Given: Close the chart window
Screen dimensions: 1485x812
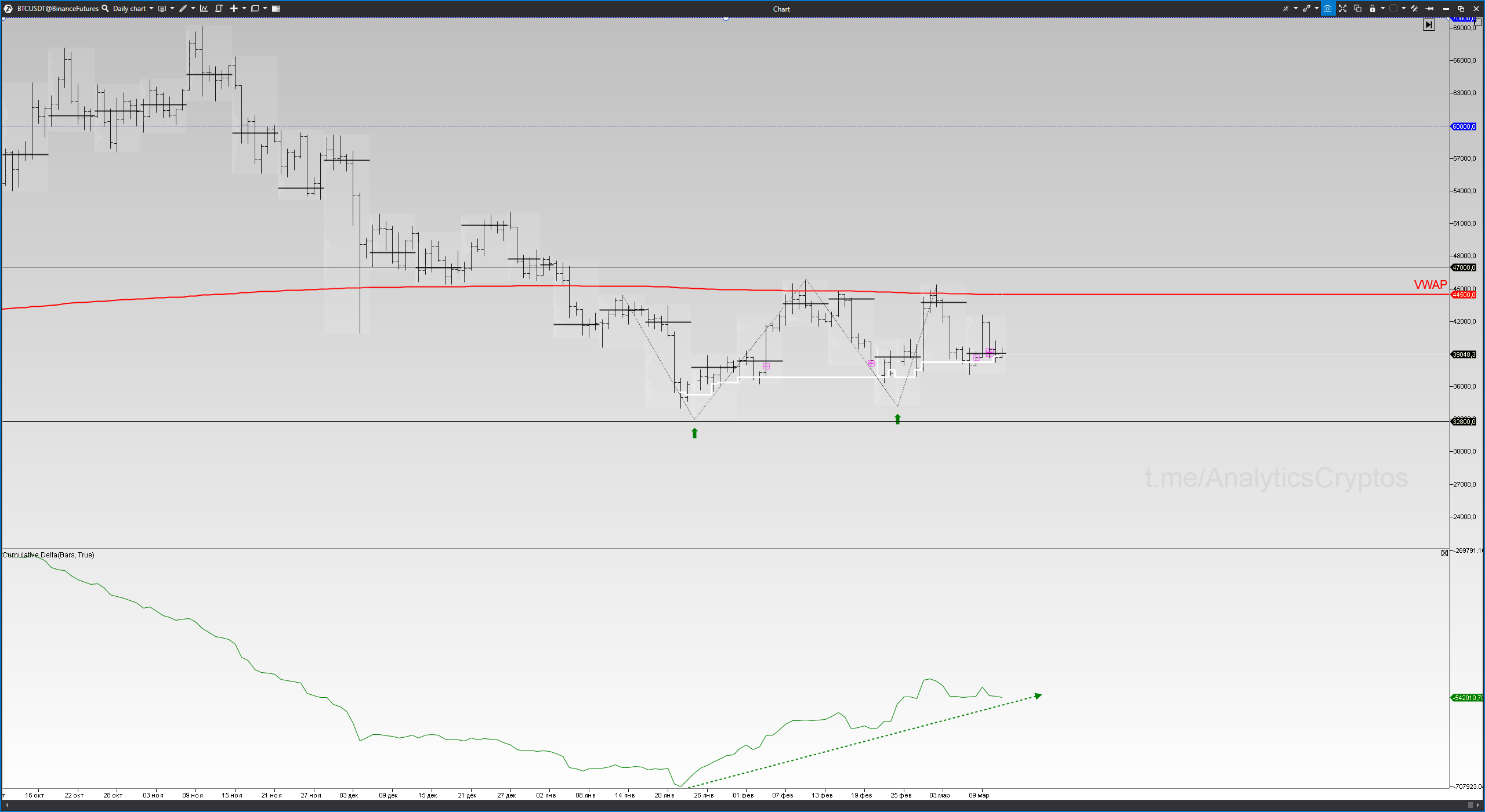Looking at the screenshot, I should [1476, 9].
